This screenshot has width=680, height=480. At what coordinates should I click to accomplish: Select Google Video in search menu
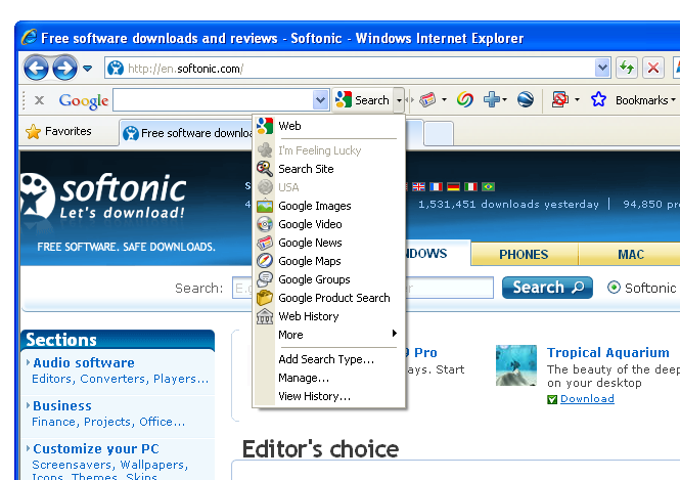click(329, 224)
